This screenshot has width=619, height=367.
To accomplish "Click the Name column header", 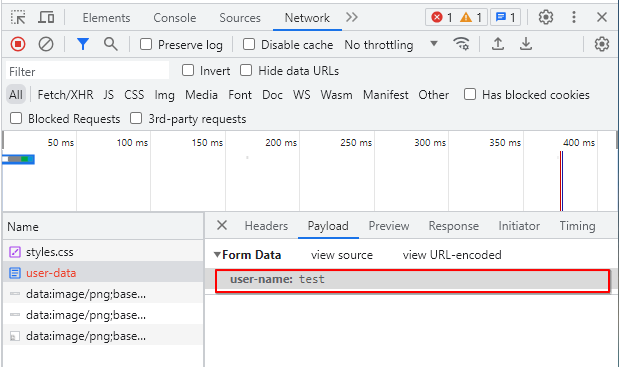I will click(x=103, y=227).
